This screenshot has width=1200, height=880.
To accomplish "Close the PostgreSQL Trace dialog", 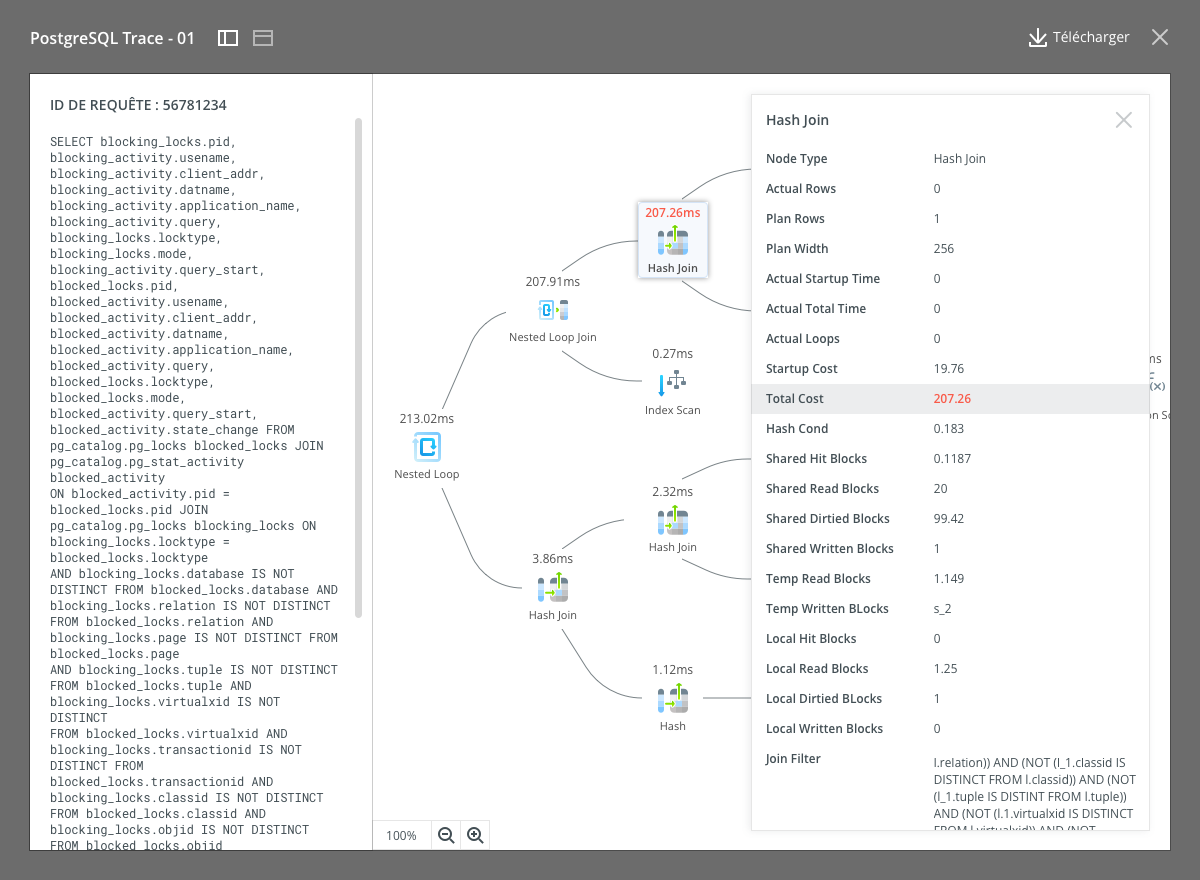I will [x=1159, y=38].
